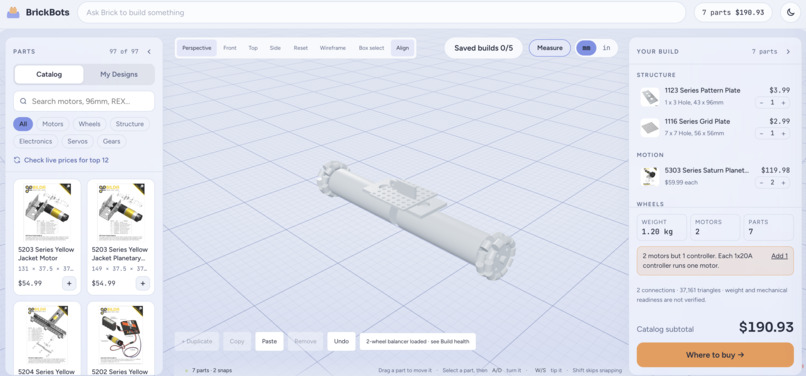Viewport: 806px width, 376px height.
Task: Increase 5303 Series Saturn Planetary quantity
Action: point(783,182)
